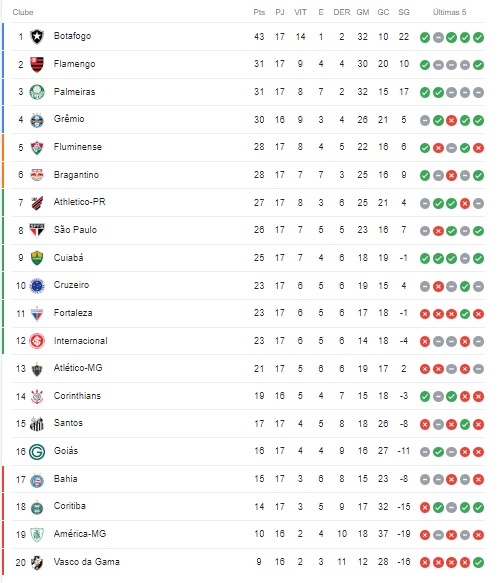Click the Últimas 5 column header

coord(449,12)
